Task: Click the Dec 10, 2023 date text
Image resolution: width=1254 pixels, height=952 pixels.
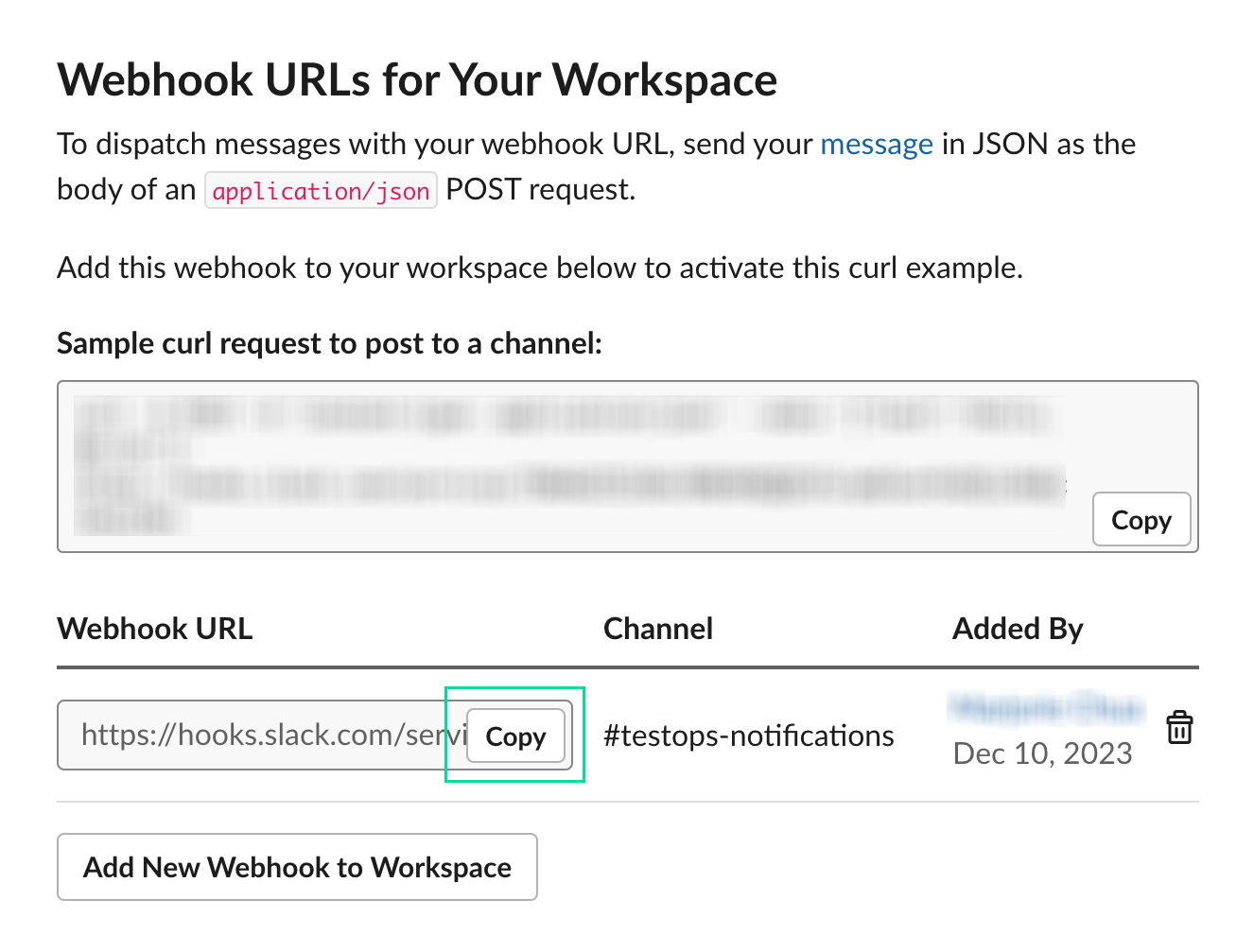Action: 1042,753
